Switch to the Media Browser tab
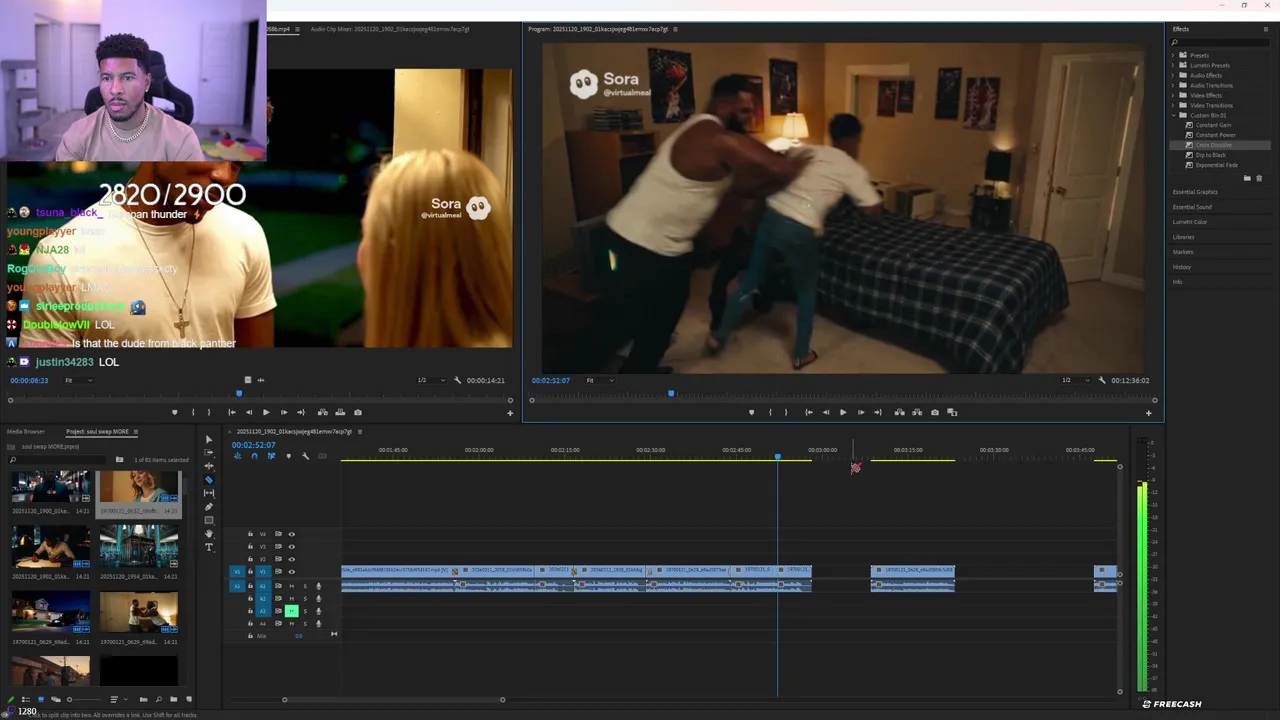This screenshot has height=720, width=1280. (26, 432)
